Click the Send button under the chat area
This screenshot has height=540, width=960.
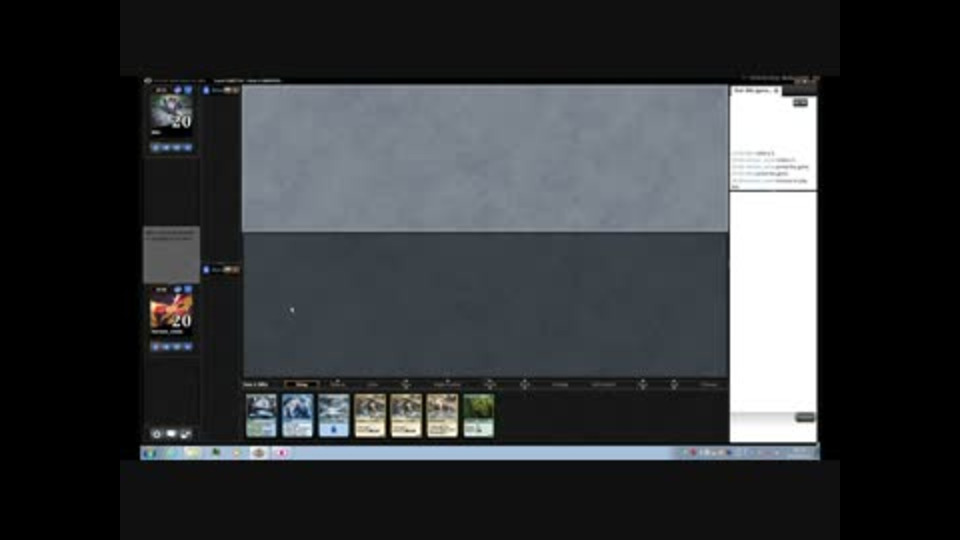[804, 417]
